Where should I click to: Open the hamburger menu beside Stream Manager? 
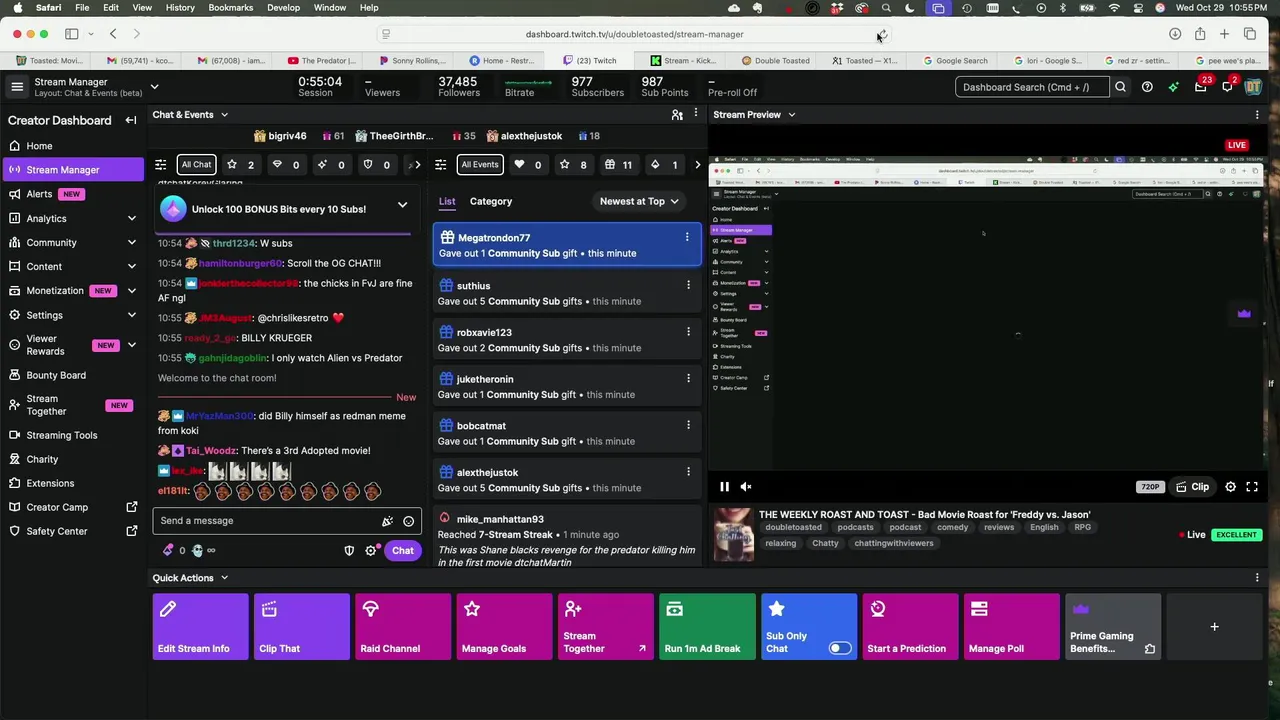pos(17,87)
